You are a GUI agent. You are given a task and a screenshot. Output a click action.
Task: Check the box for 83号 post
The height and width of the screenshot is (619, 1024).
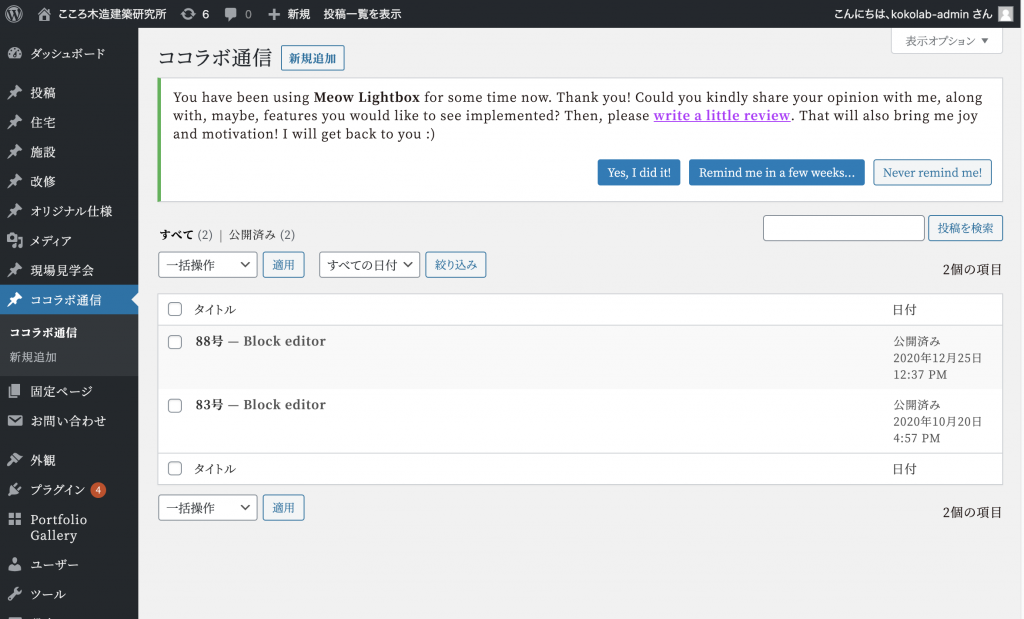point(175,406)
